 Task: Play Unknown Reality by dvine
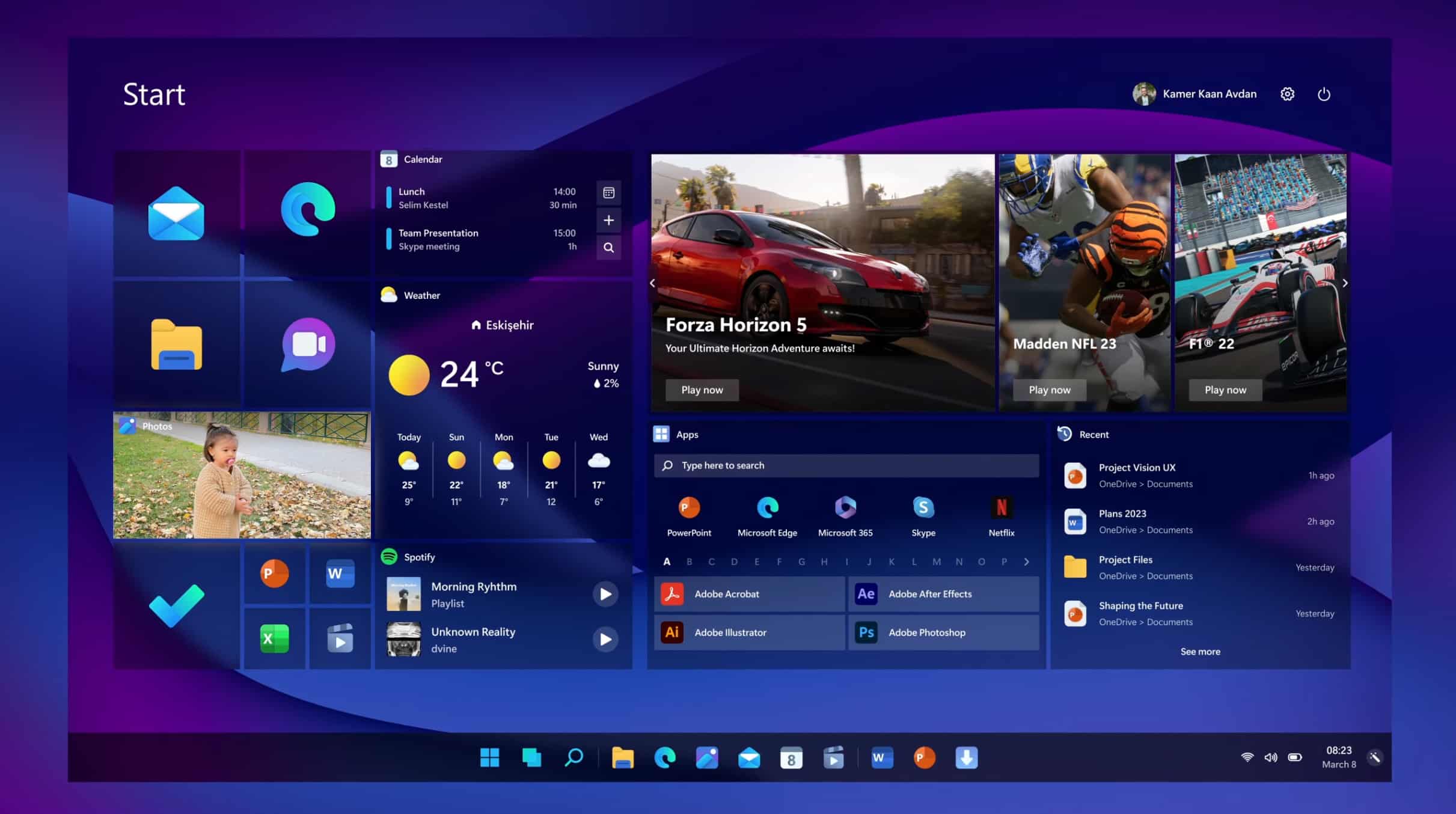point(605,640)
